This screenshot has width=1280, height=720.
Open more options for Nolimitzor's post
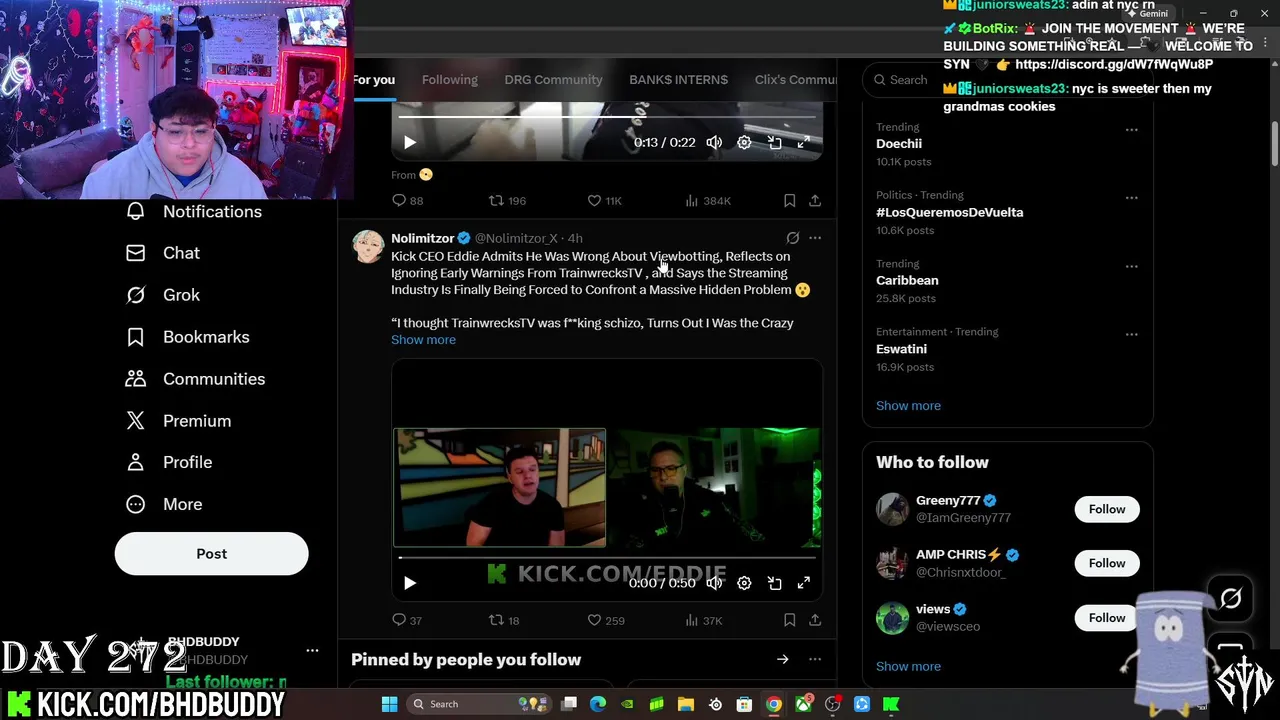click(x=815, y=238)
